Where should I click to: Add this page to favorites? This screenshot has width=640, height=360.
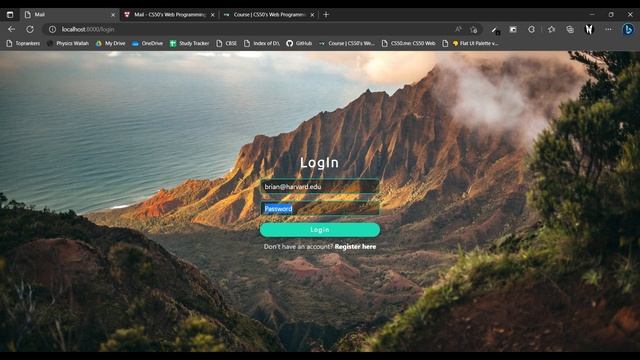pos(474,29)
